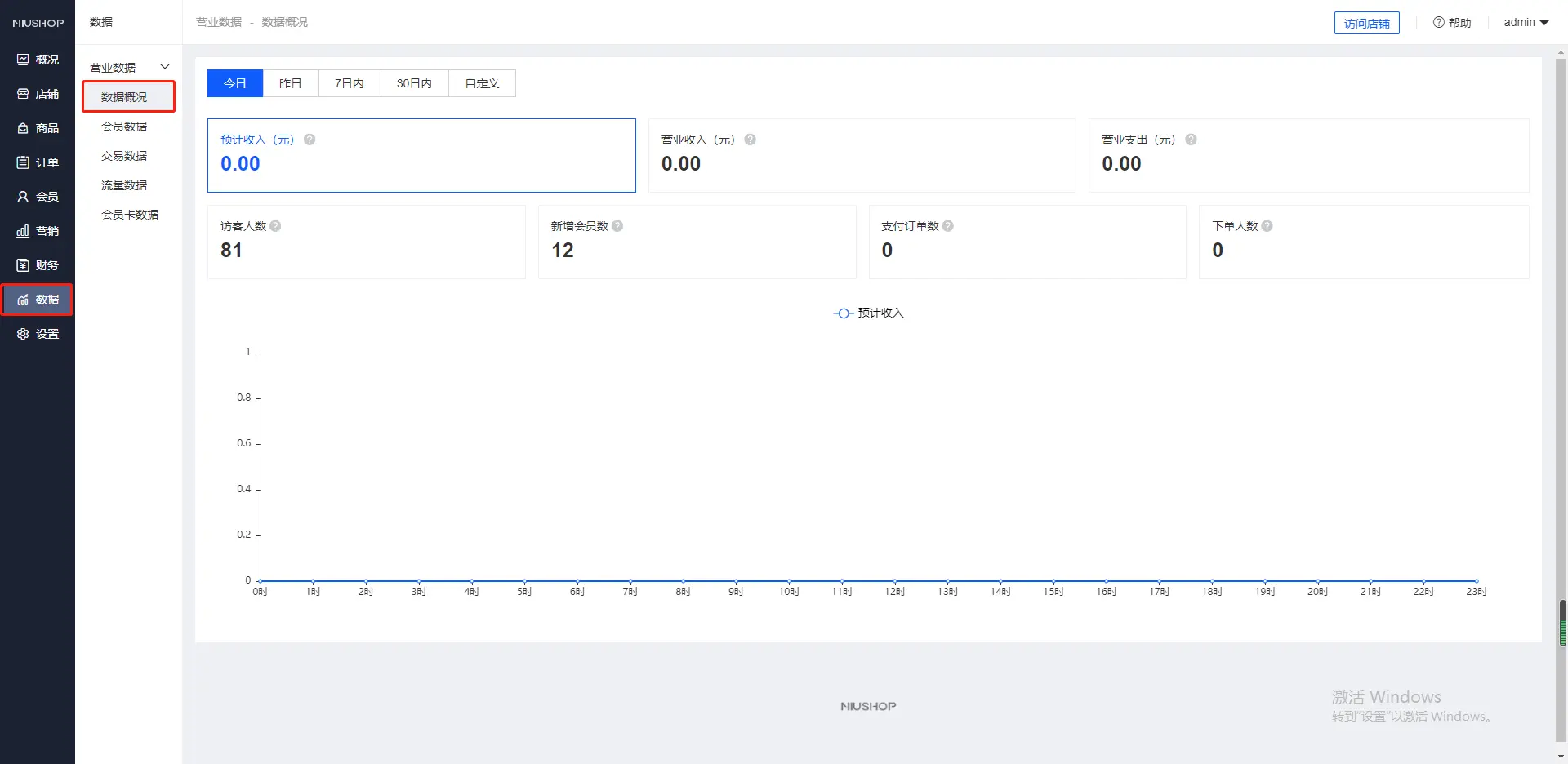Open the 店铺 shop icon in sidebar
The width and height of the screenshot is (1568, 764).
point(23,94)
